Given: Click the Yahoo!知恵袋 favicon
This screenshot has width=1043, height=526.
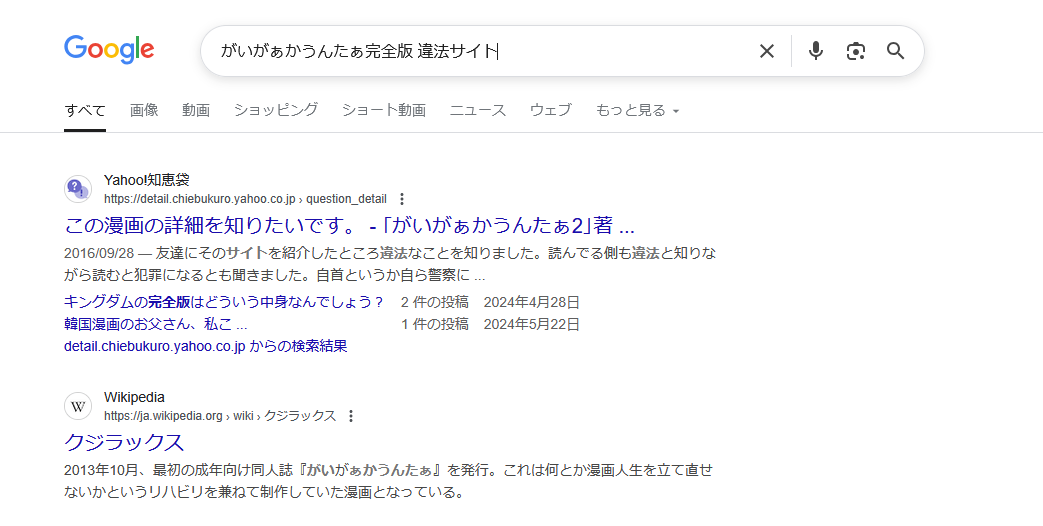Looking at the screenshot, I should (78, 190).
